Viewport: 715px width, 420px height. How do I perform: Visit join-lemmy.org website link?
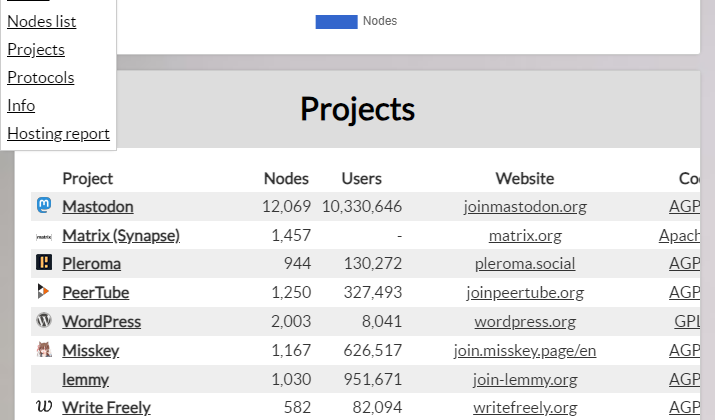click(x=525, y=379)
